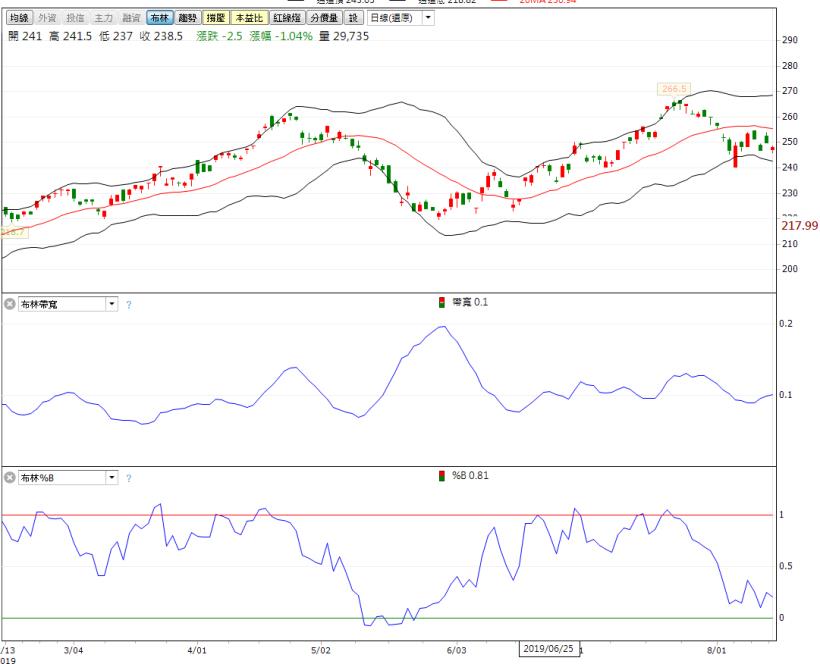Toggle the 均線 moving average button

pyautogui.click(x=19, y=18)
